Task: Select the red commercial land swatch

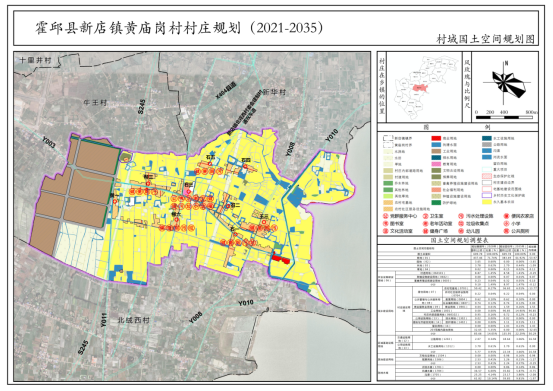Action: coord(436,138)
